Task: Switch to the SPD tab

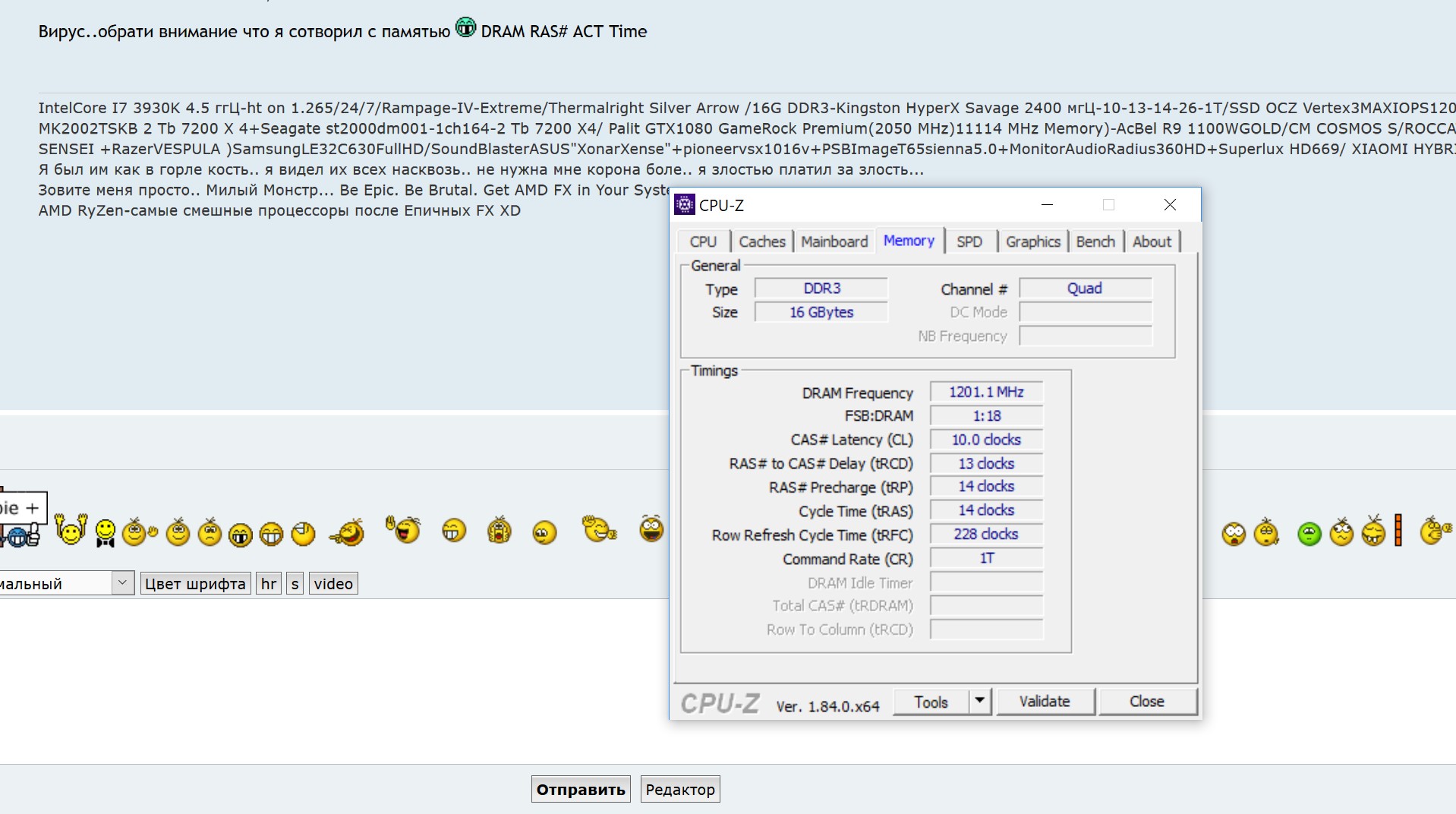Action: click(x=969, y=241)
